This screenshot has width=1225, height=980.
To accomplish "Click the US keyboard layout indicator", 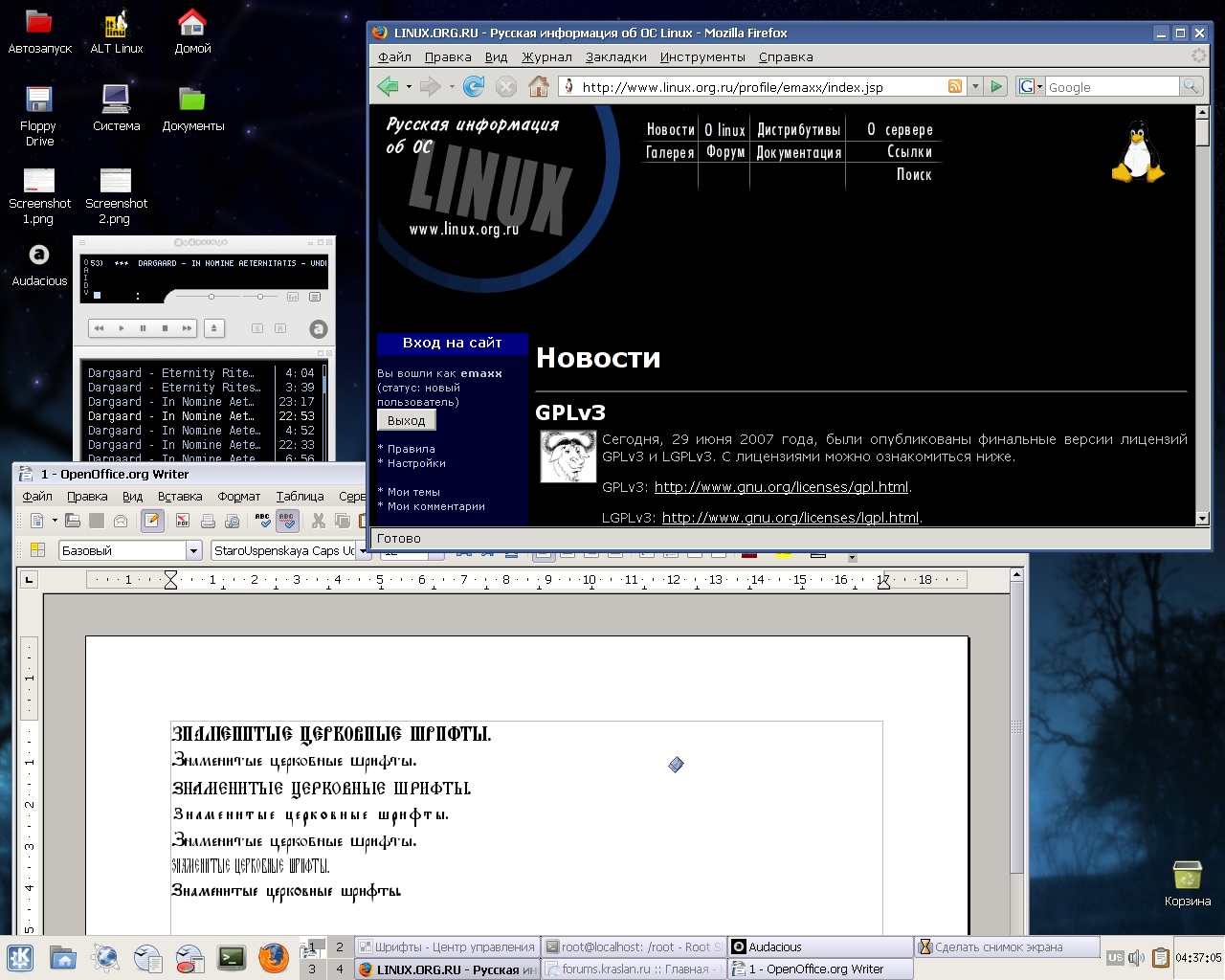I will 1115,957.
